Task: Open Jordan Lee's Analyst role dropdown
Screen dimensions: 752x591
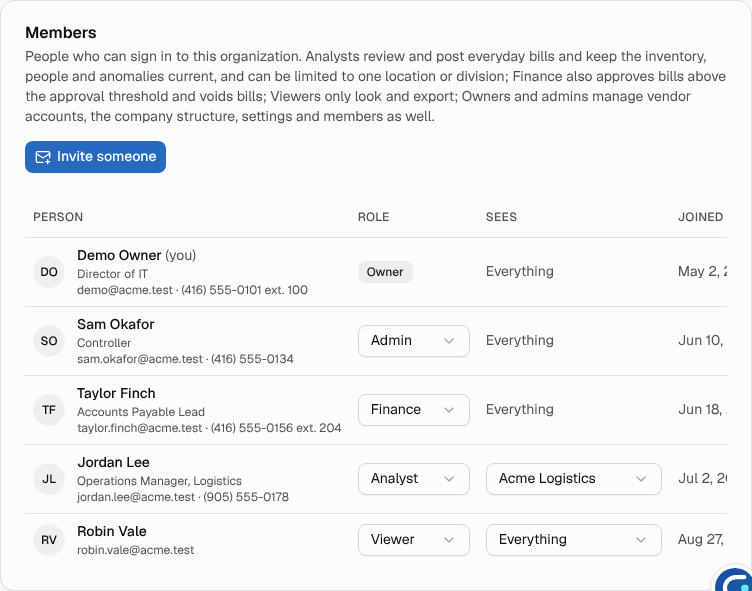Action: click(x=413, y=479)
